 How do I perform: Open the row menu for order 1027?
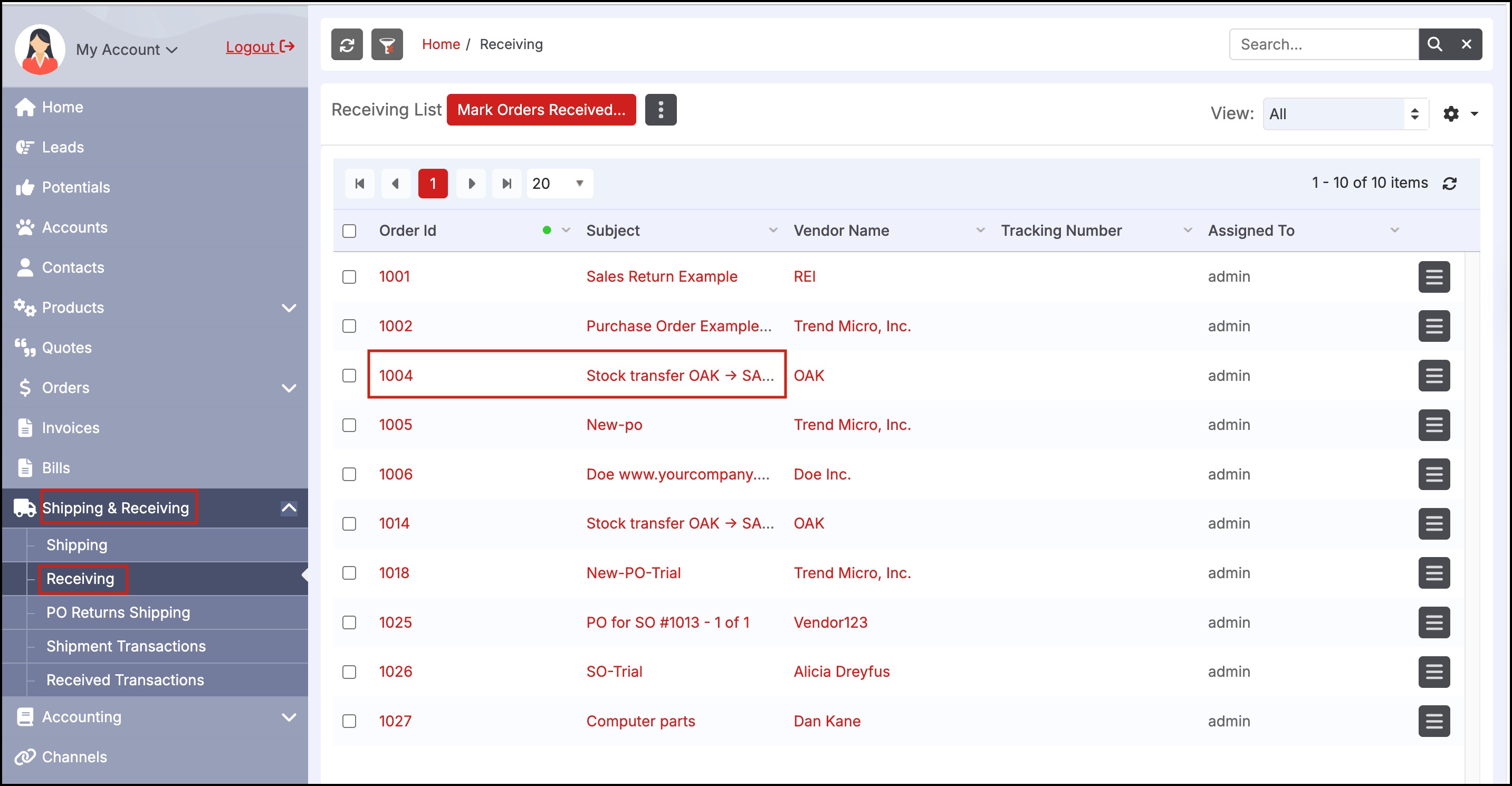(x=1434, y=722)
